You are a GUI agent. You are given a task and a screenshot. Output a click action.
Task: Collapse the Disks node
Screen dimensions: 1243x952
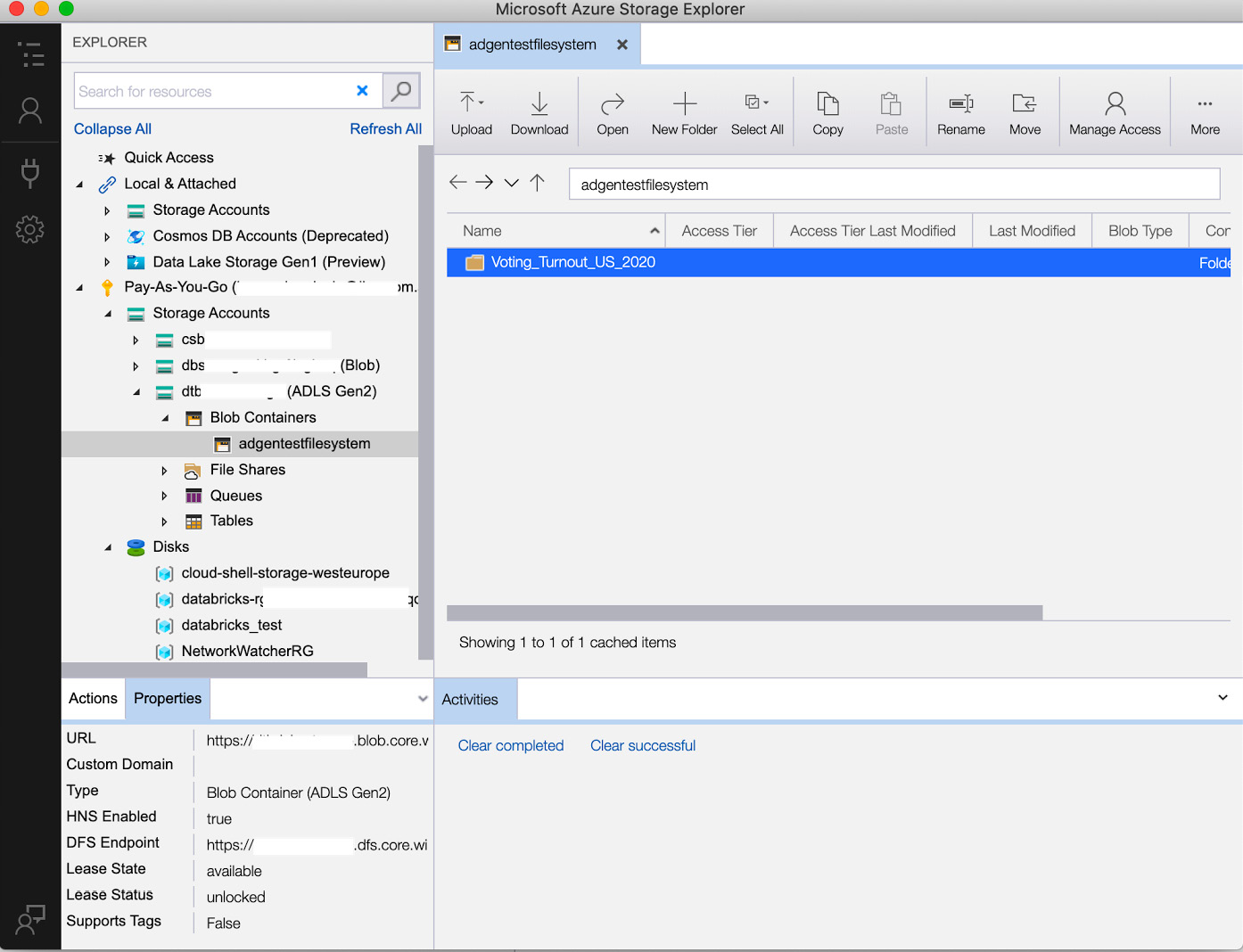(108, 547)
